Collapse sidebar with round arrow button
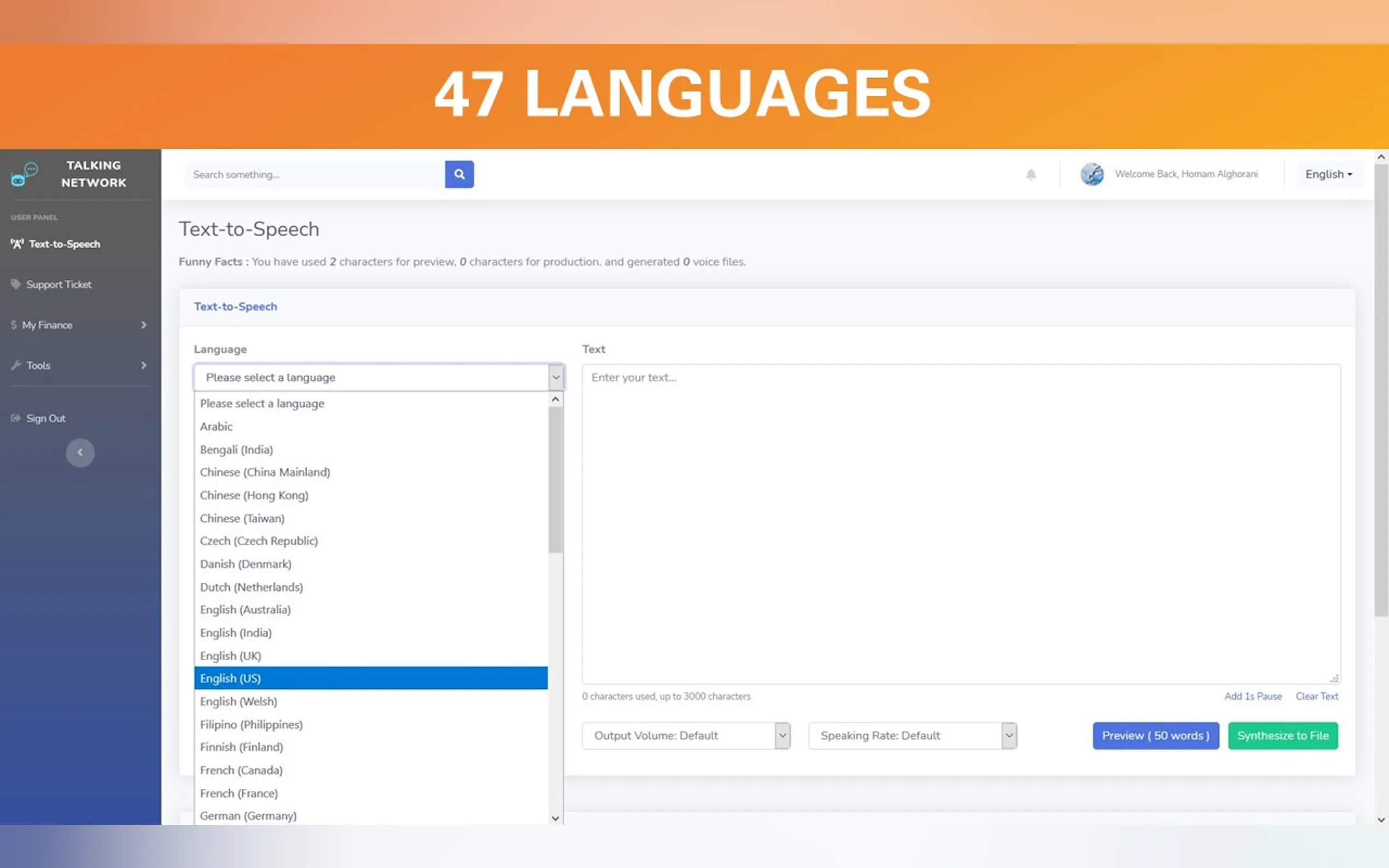Image resolution: width=1389 pixels, height=868 pixels. point(80,453)
